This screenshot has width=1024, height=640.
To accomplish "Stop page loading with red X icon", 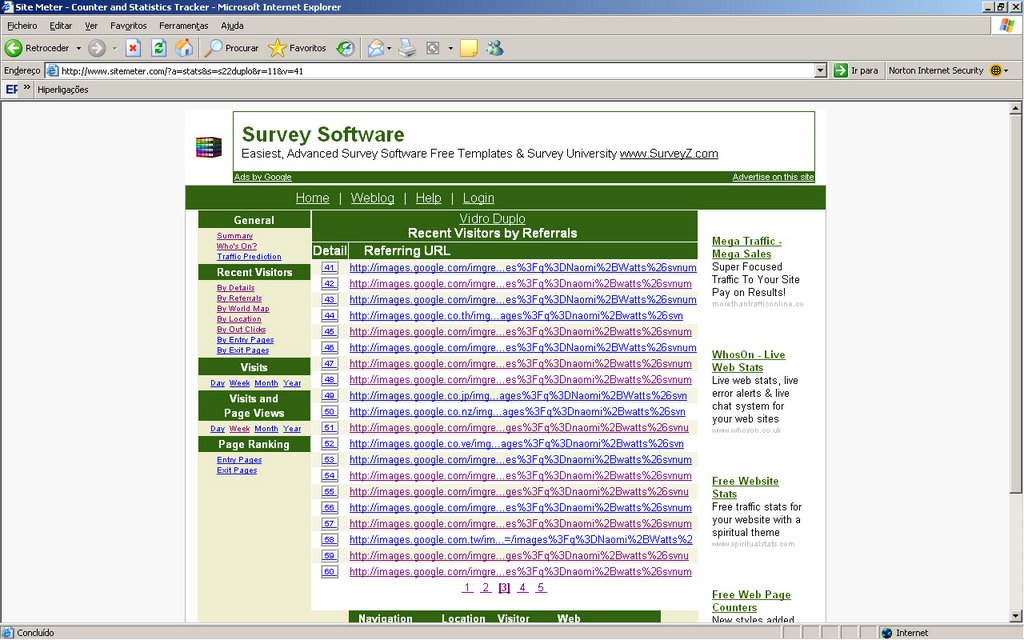I will (x=133, y=48).
